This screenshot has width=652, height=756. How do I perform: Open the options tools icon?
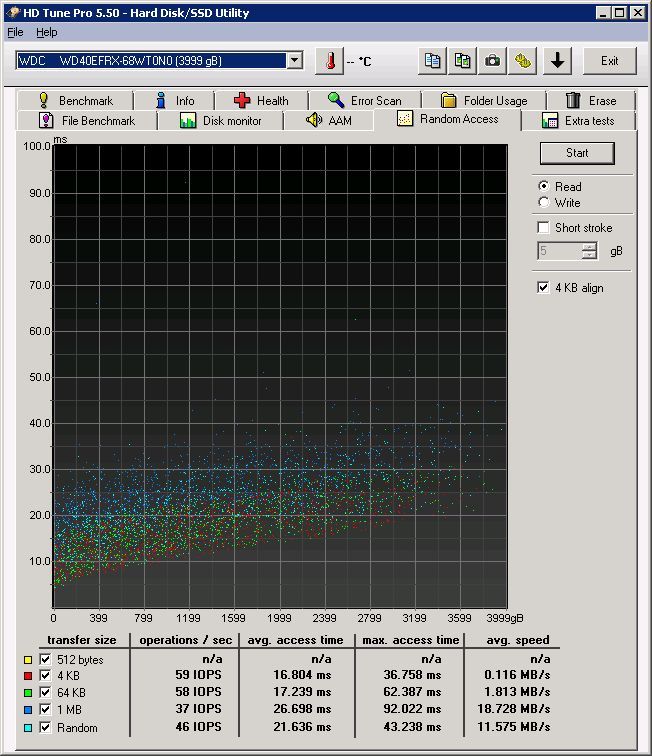522,61
